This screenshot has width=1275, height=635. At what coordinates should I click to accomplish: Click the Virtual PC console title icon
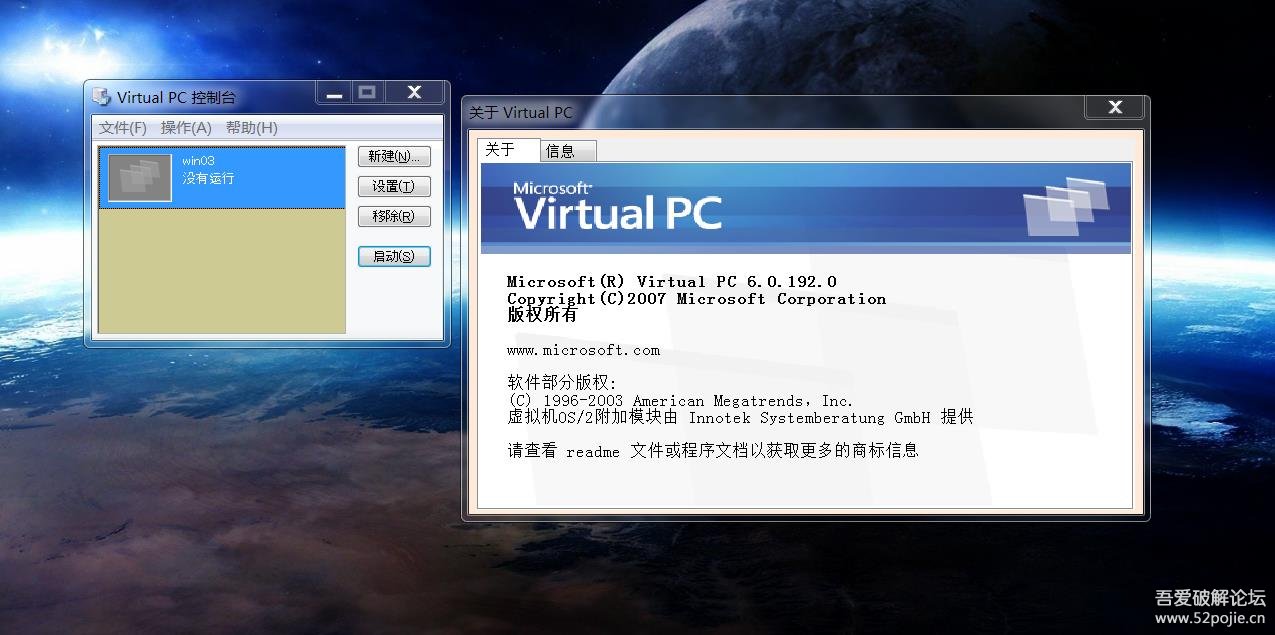[101, 97]
